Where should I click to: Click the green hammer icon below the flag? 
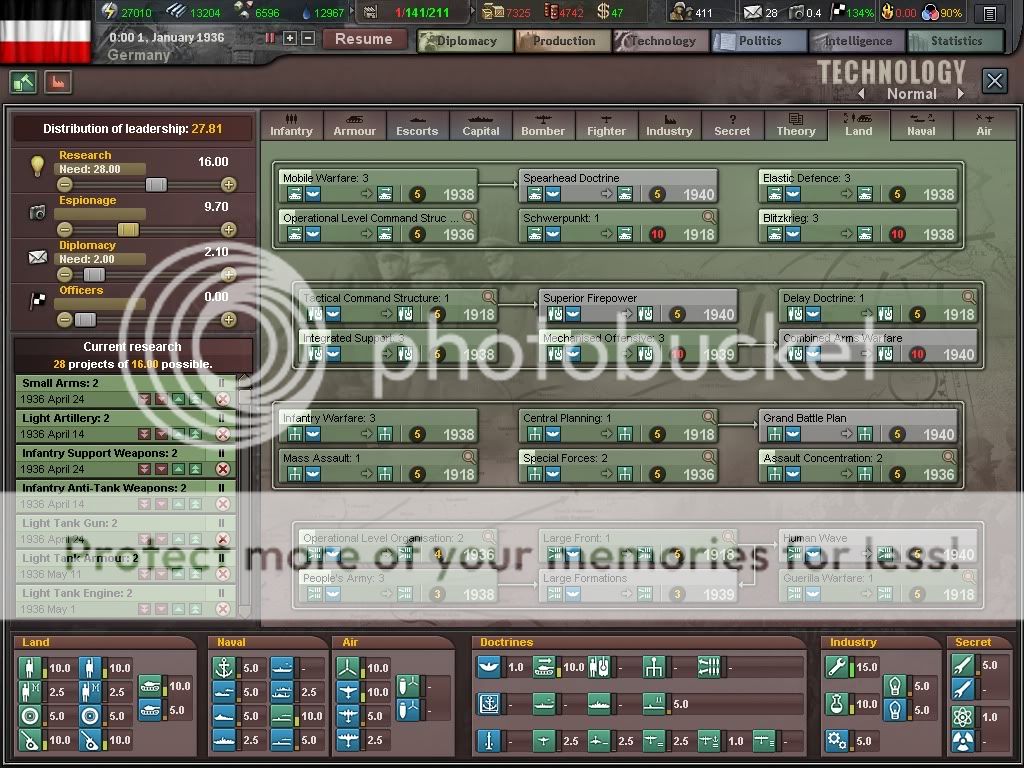point(24,82)
